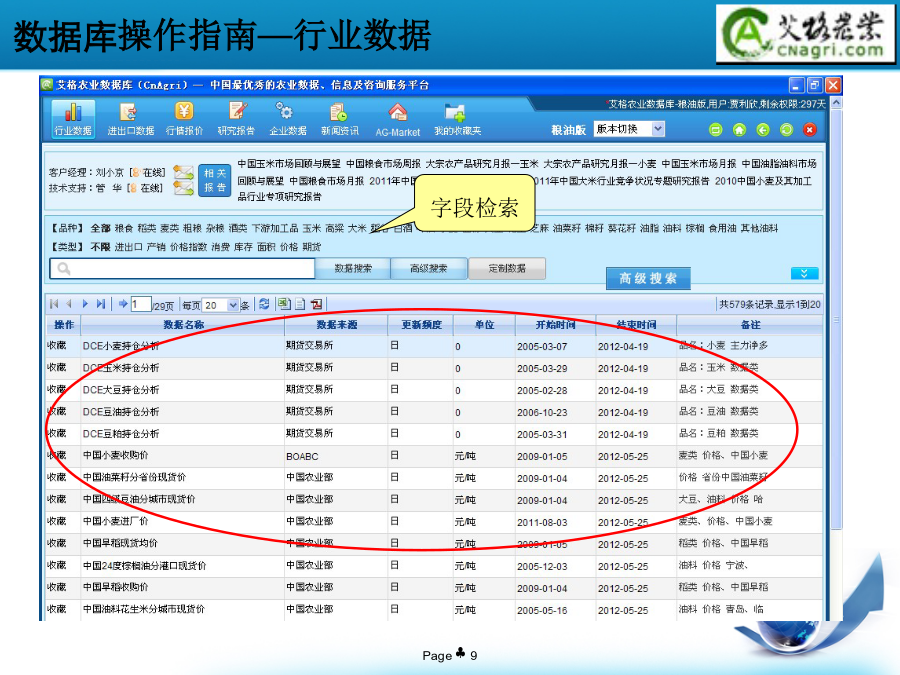
Task: Select 玉米 in the 品种 filter
Action: coord(312,228)
